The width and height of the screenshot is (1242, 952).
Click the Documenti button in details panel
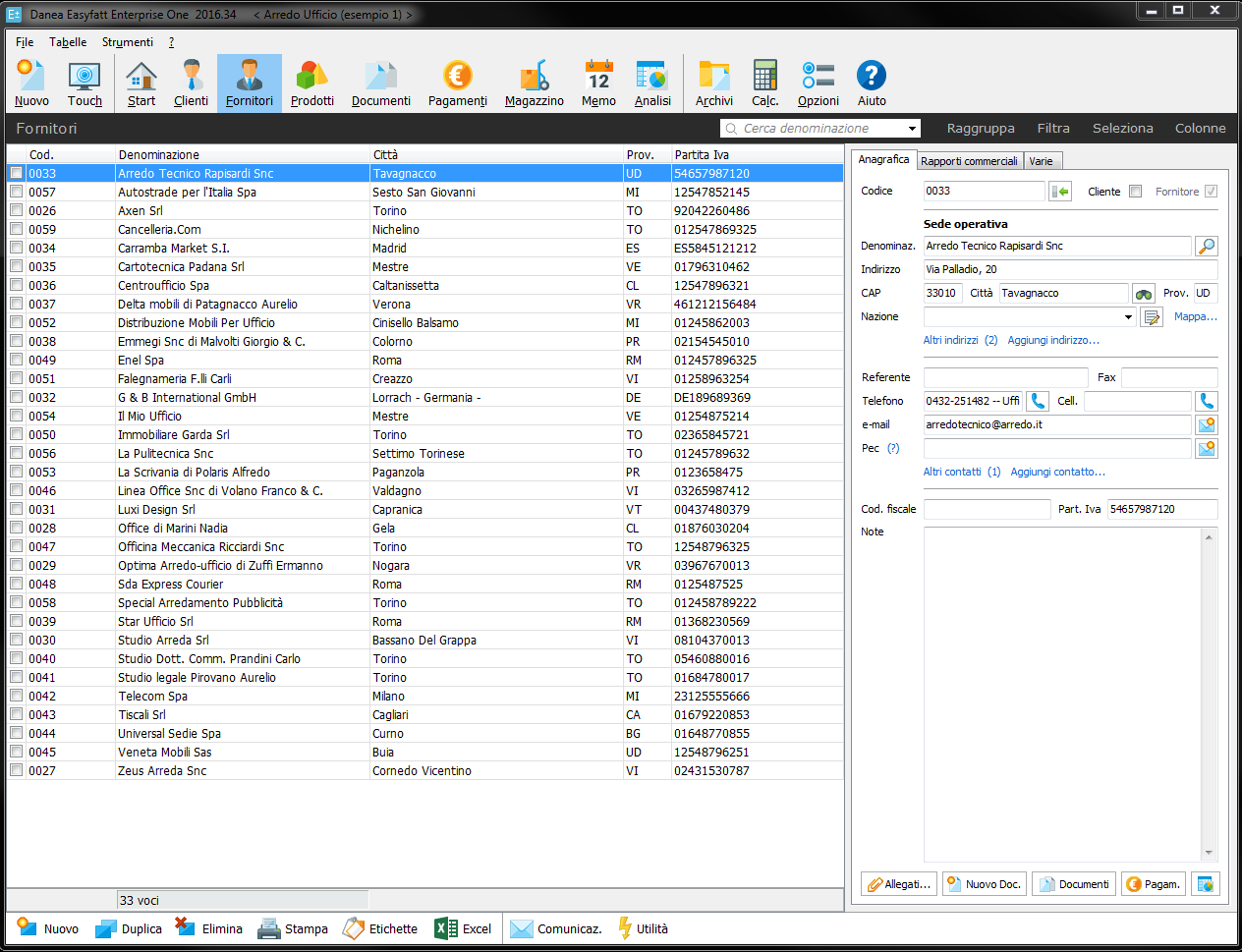coord(1074,884)
